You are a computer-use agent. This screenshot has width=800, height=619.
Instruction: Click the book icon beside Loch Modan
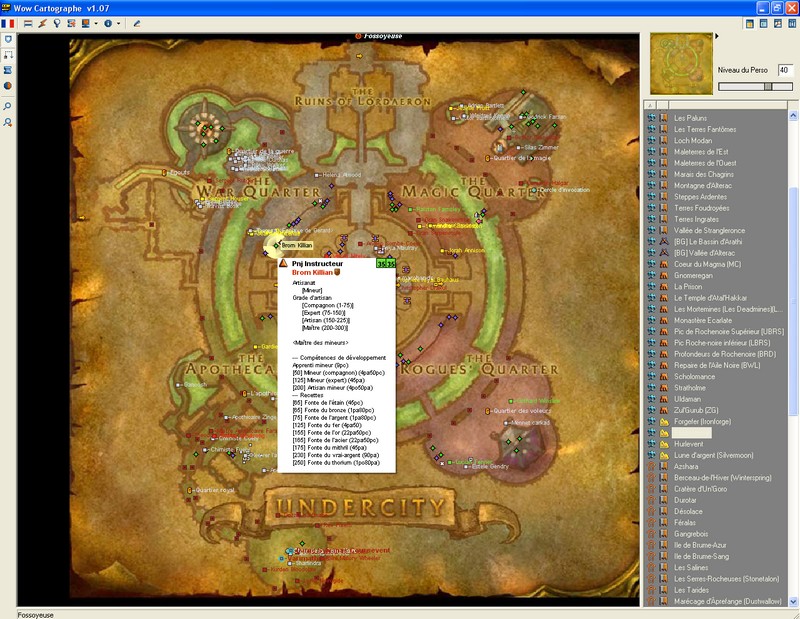[664, 140]
